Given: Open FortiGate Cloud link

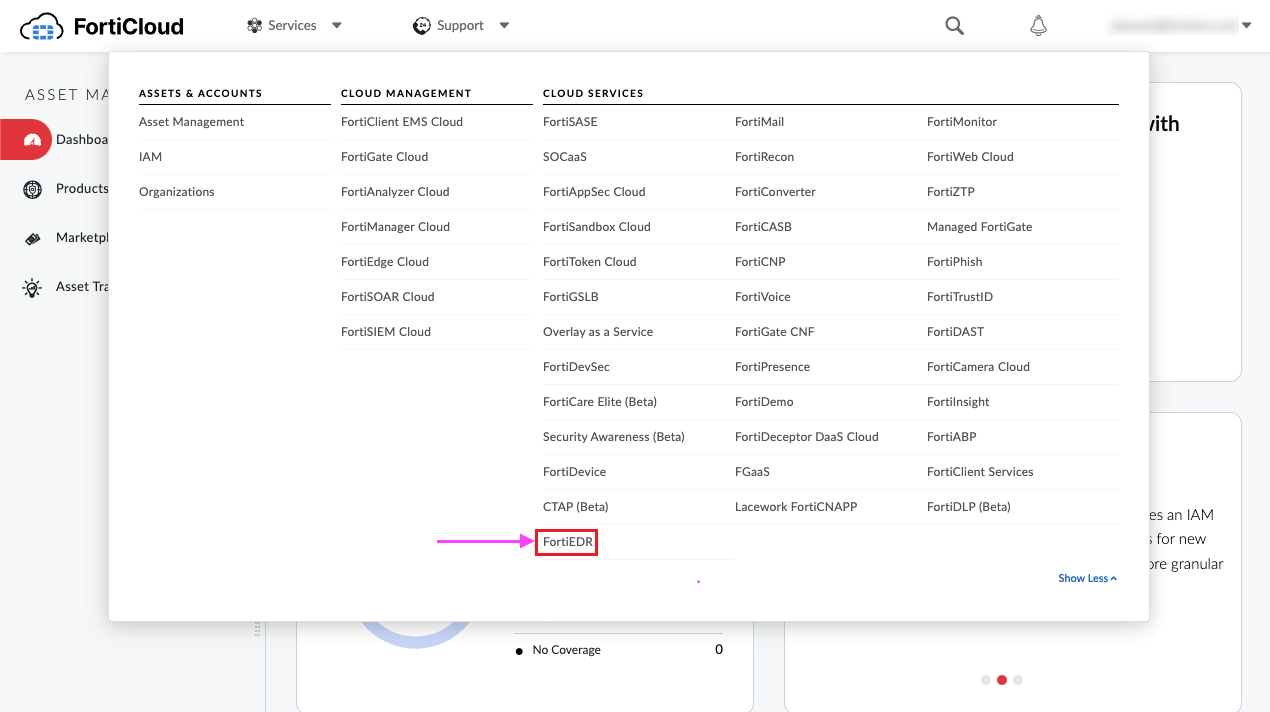Looking at the screenshot, I should (x=384, y=157).
